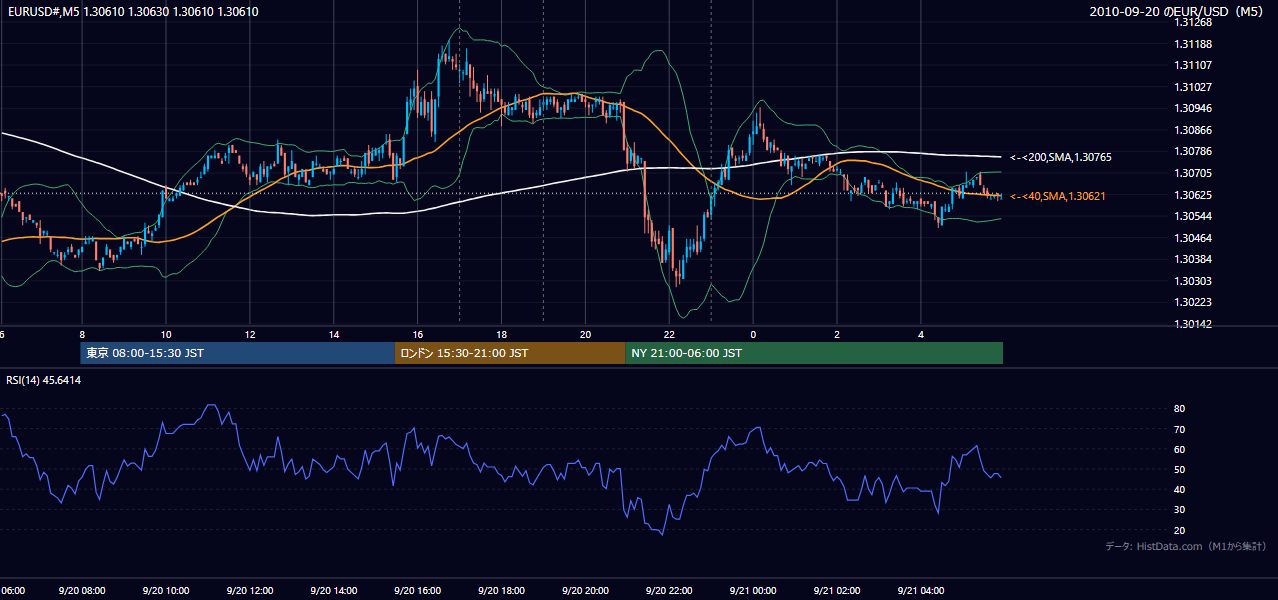Click the 9/20 14:00 date label
The width and height of the screenshot is (1278, 600).
coord(334,591)
